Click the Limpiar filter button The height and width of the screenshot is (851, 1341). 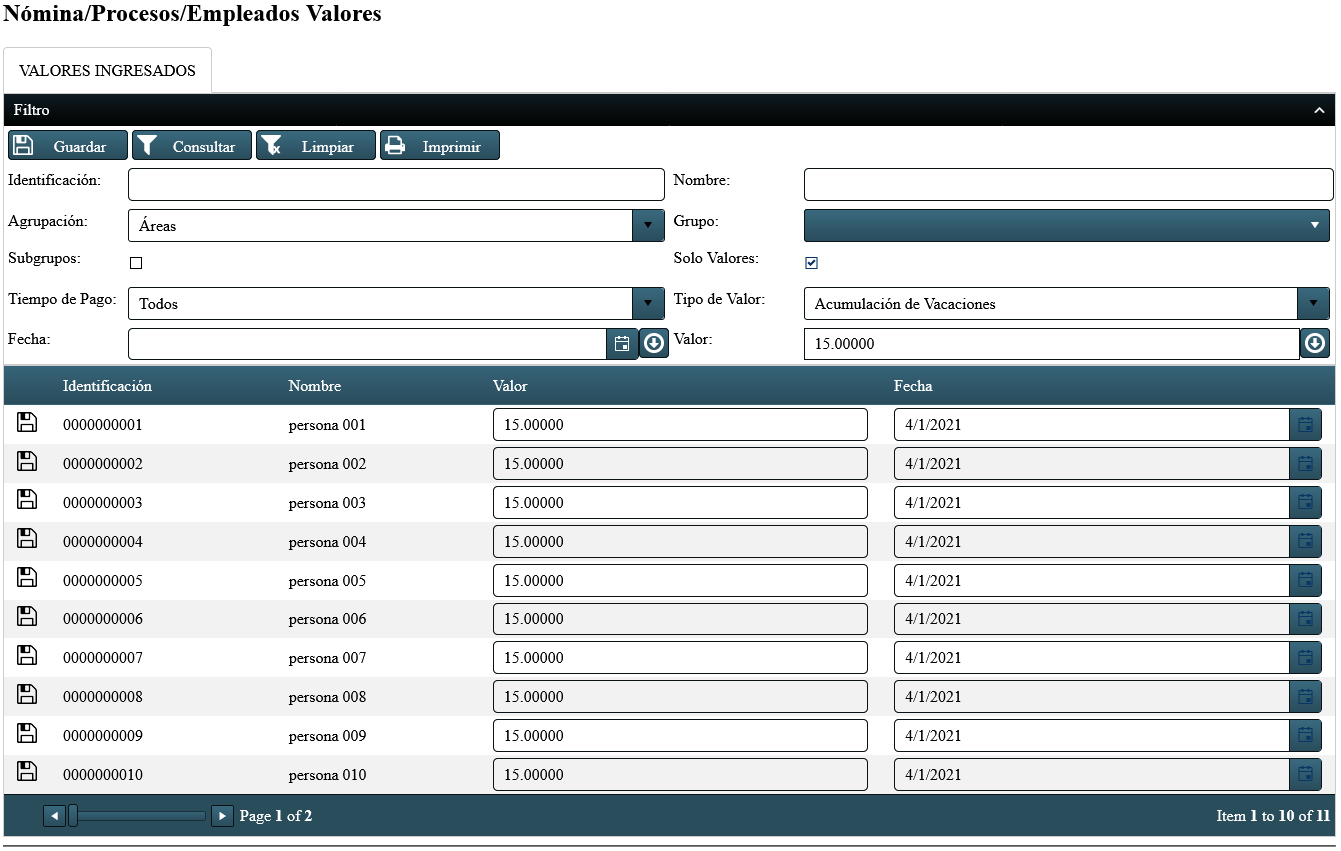point(316,146)
